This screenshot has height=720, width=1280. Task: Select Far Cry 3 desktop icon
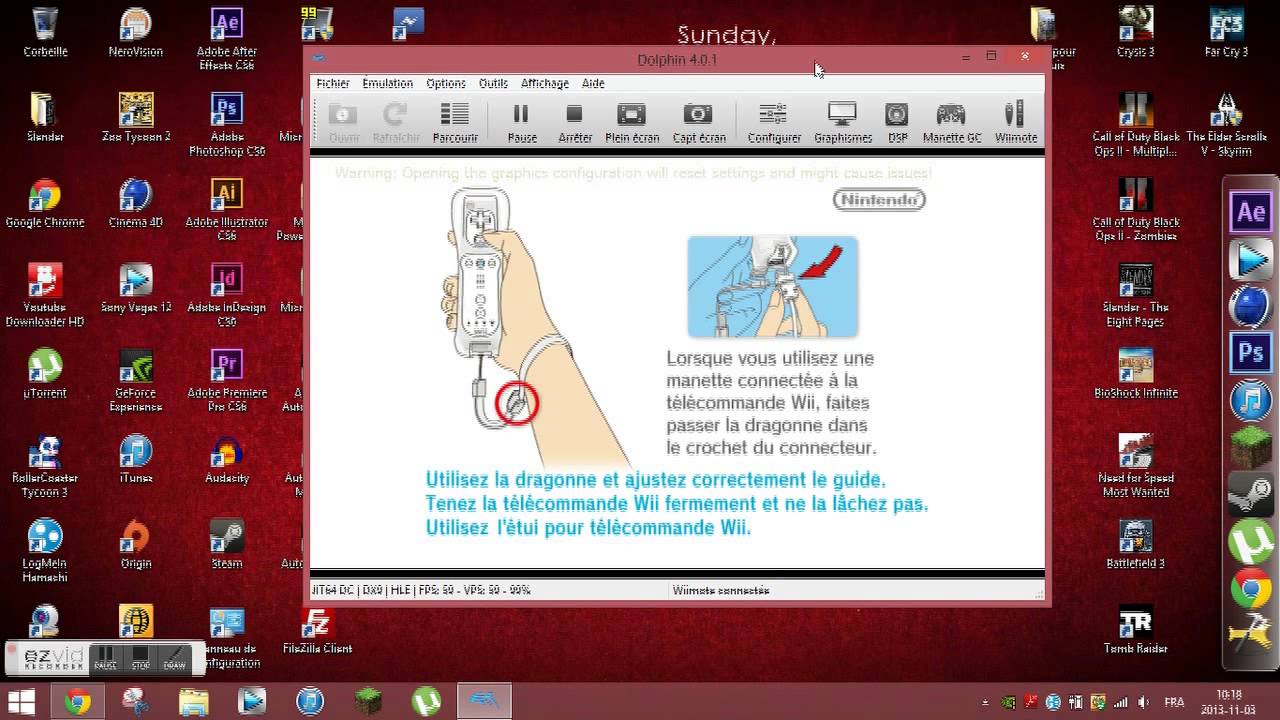1227,32
